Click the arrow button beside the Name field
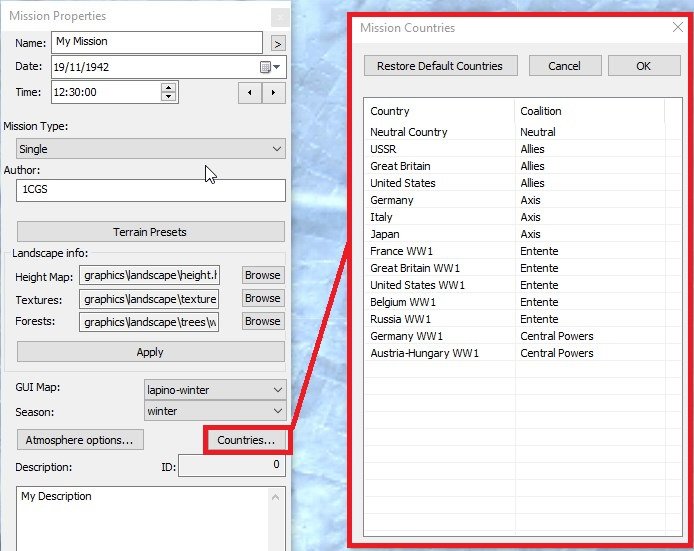The image size is (694, 551). click(278, 43)
